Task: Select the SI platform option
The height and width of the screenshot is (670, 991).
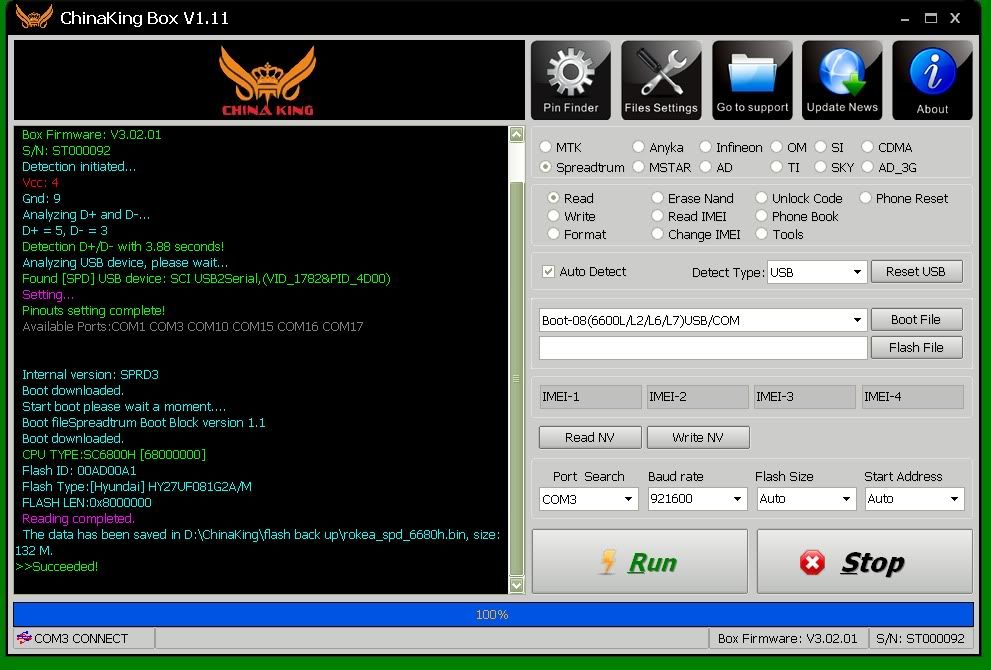Action: (820, 147)
